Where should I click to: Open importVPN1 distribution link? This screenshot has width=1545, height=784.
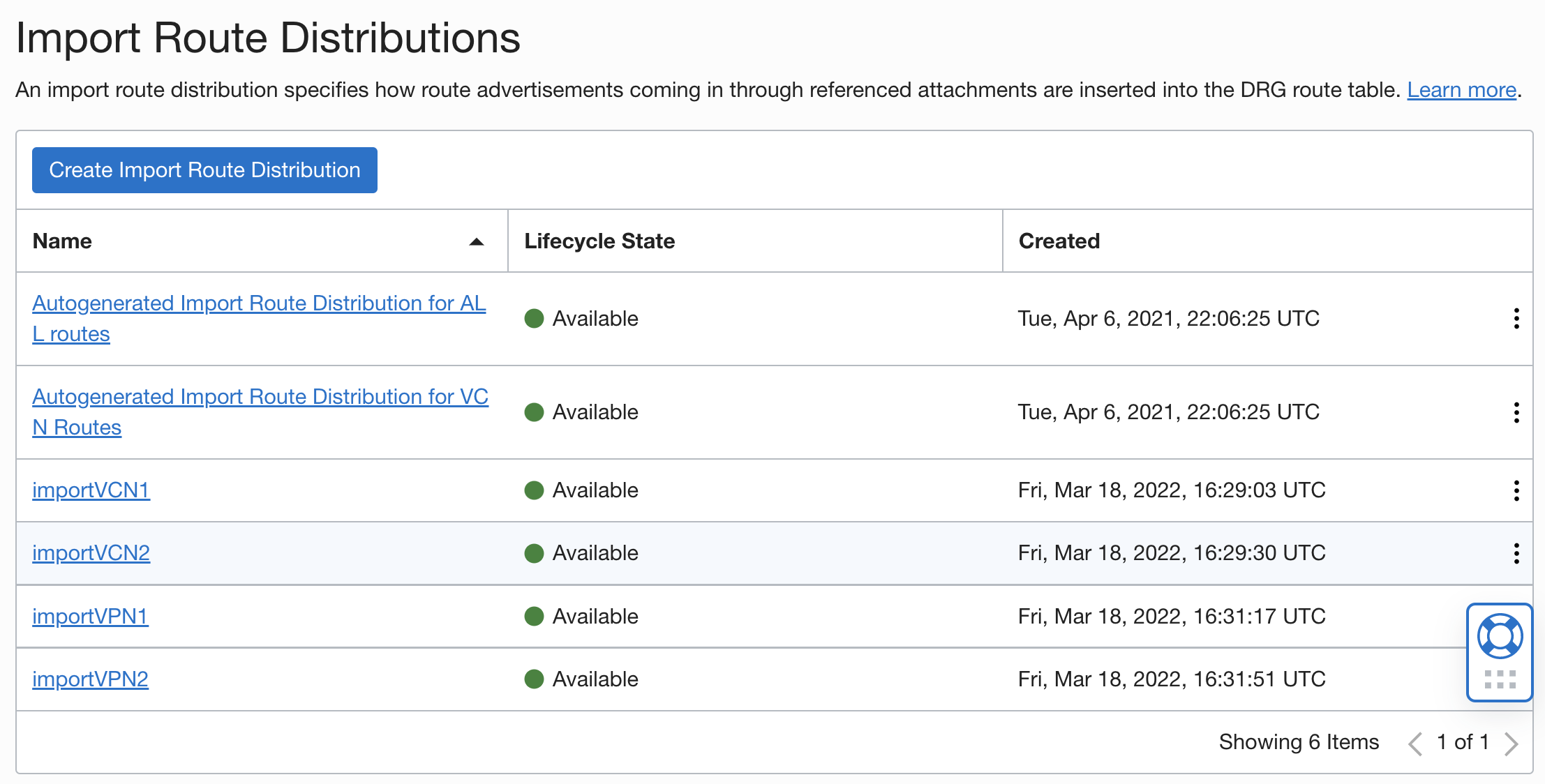tap(90, 617)
